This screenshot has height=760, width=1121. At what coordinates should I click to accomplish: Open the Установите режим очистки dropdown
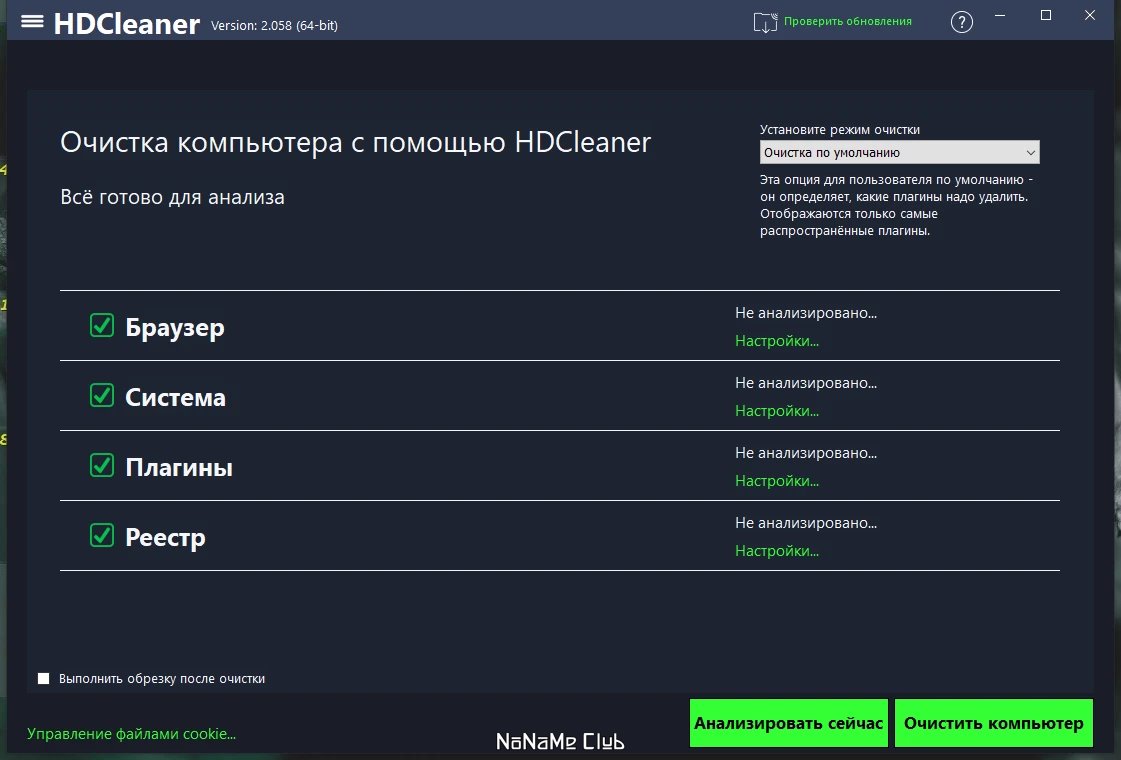[900, 152]
